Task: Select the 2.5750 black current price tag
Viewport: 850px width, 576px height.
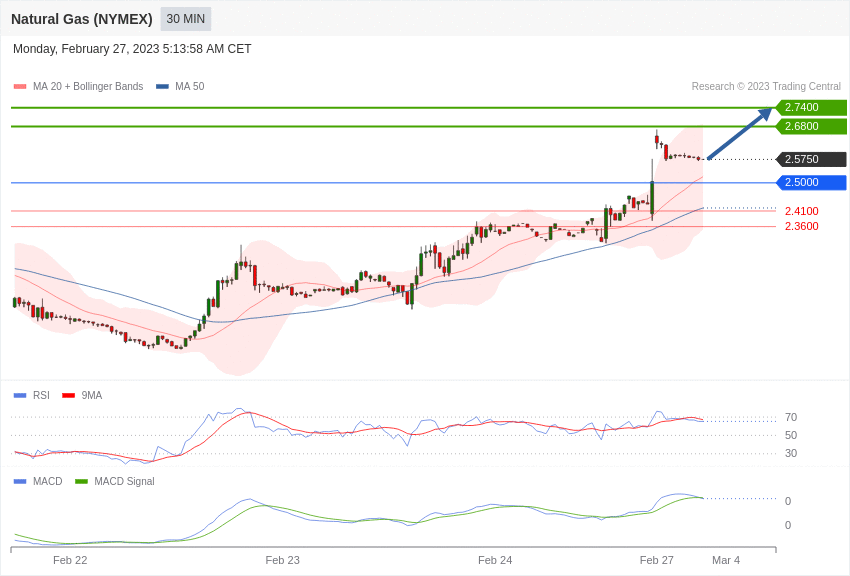Action: coord(811,159)
